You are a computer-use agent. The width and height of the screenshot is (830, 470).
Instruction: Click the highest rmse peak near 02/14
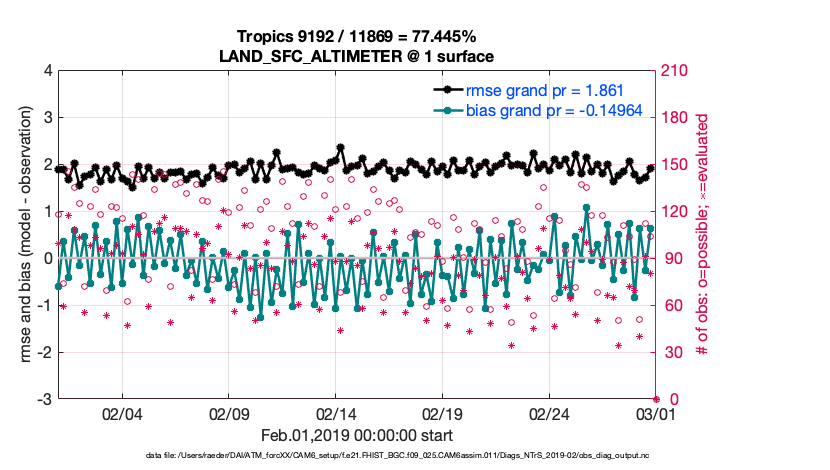click(x=341, y=147)
